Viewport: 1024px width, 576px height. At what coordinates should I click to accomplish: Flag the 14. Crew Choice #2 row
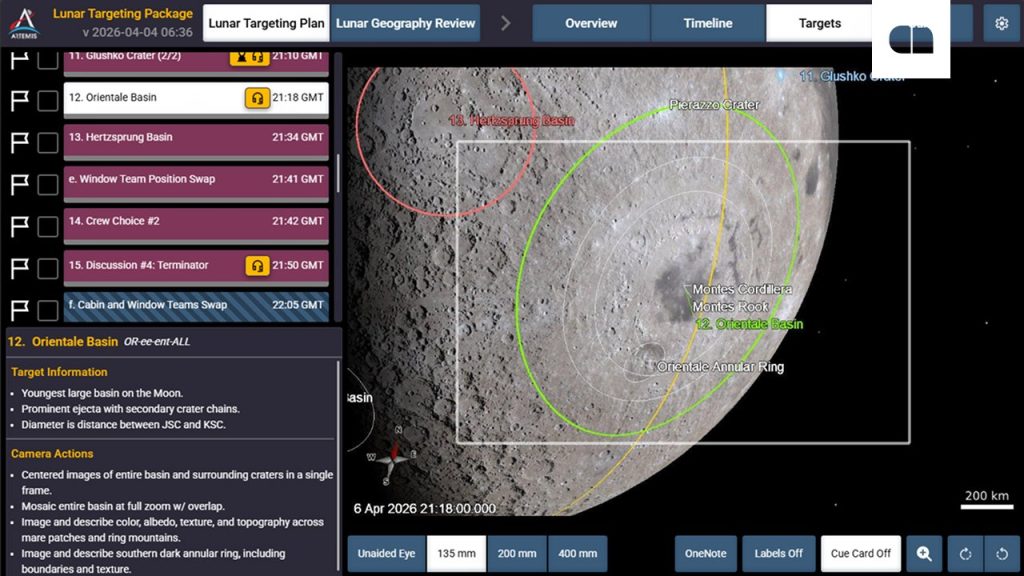coord(20,226)
